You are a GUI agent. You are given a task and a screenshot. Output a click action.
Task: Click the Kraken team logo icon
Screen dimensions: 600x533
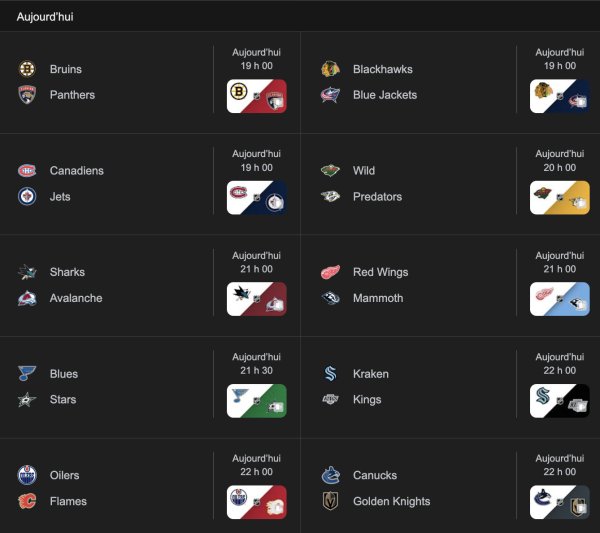(x=330, y=374)
